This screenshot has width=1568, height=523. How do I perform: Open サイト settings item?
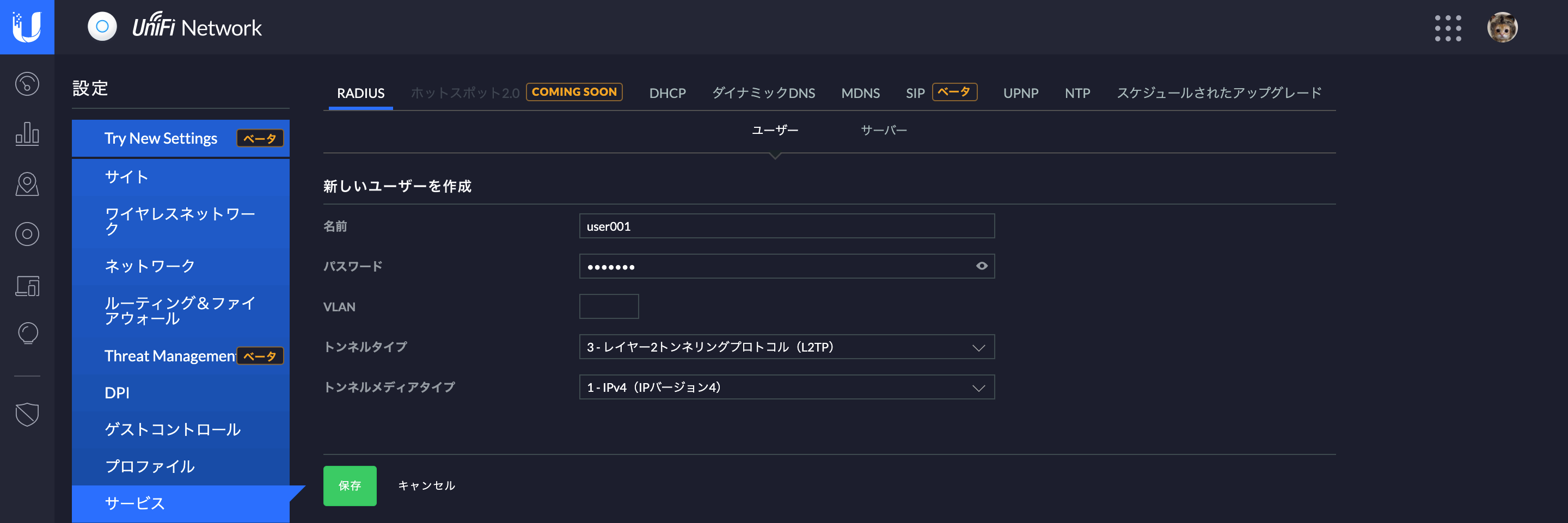point(180,176)
